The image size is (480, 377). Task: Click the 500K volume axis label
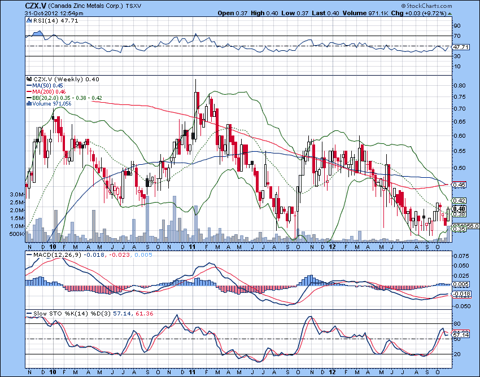(17, 234)
